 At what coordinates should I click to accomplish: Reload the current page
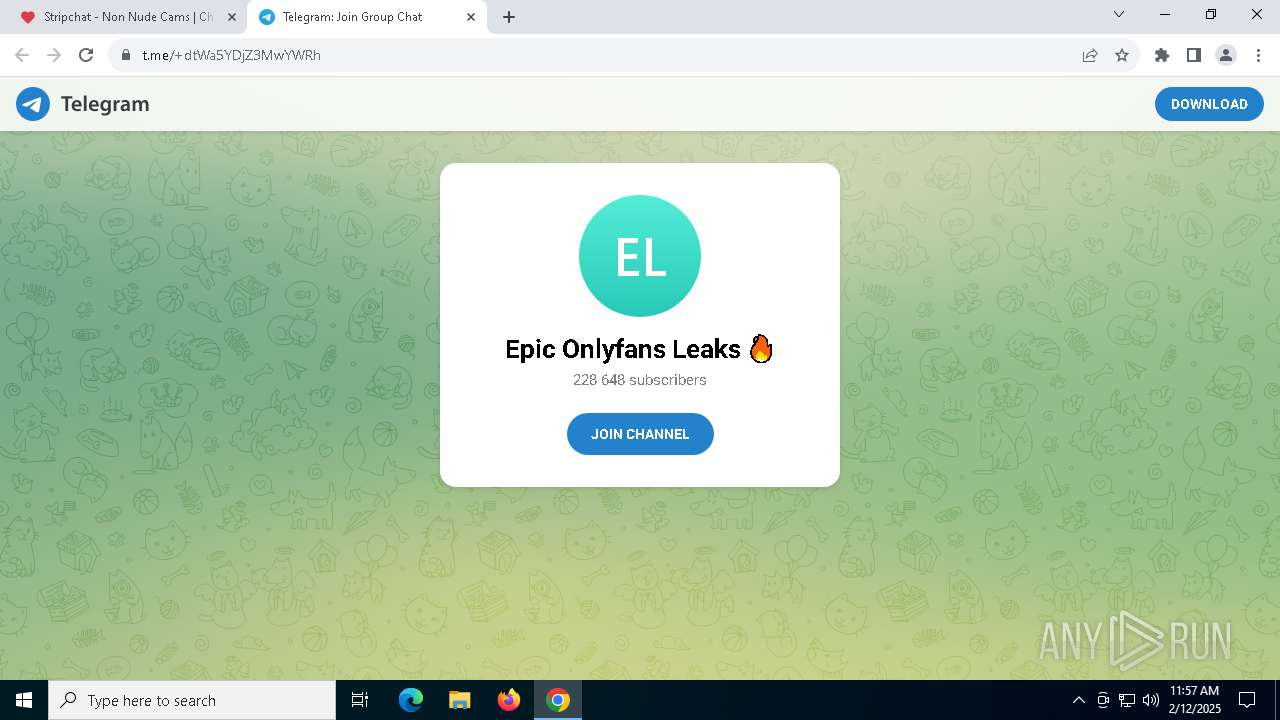pos(86,55)
